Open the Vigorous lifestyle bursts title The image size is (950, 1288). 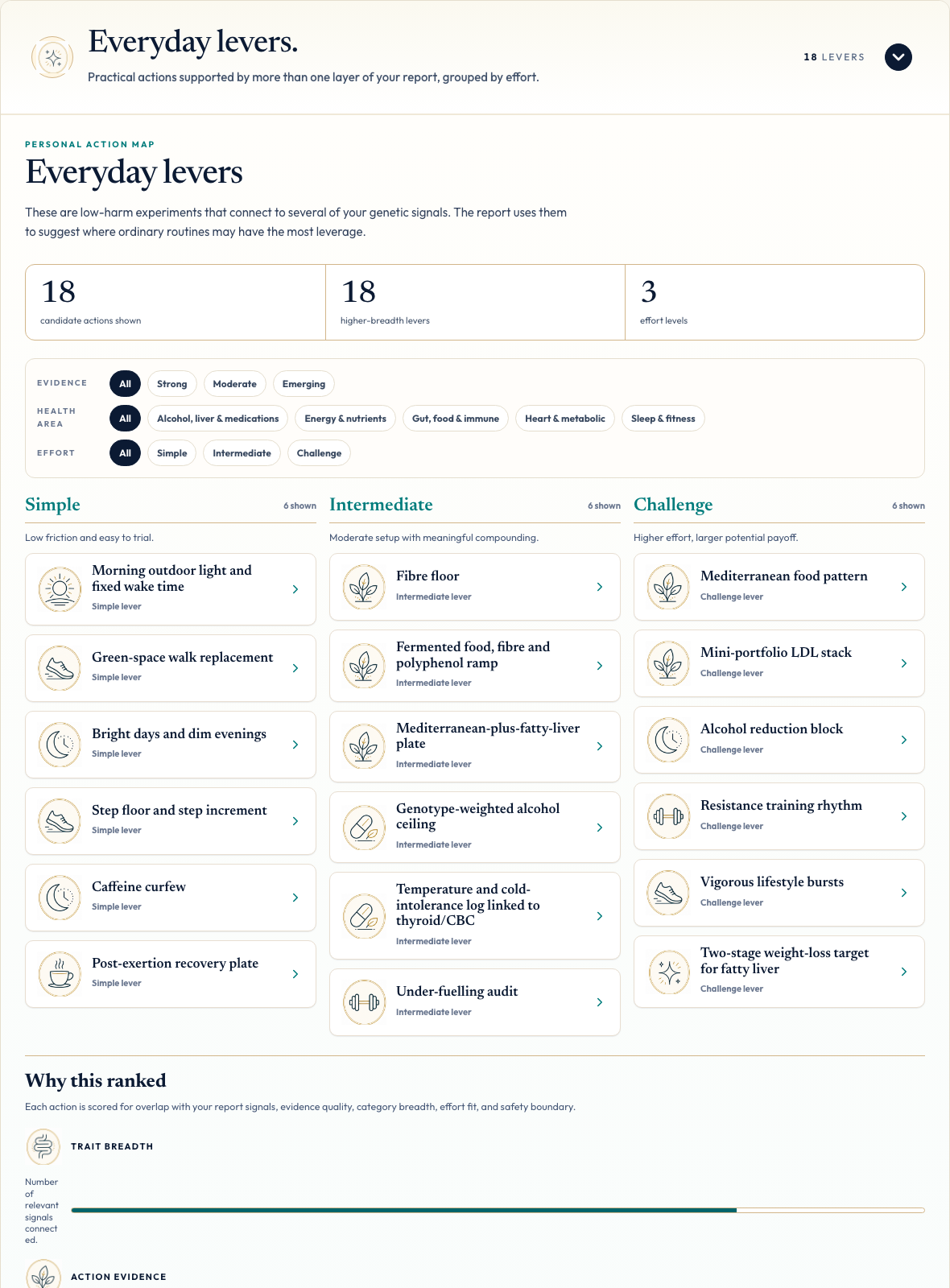(772, 882)
